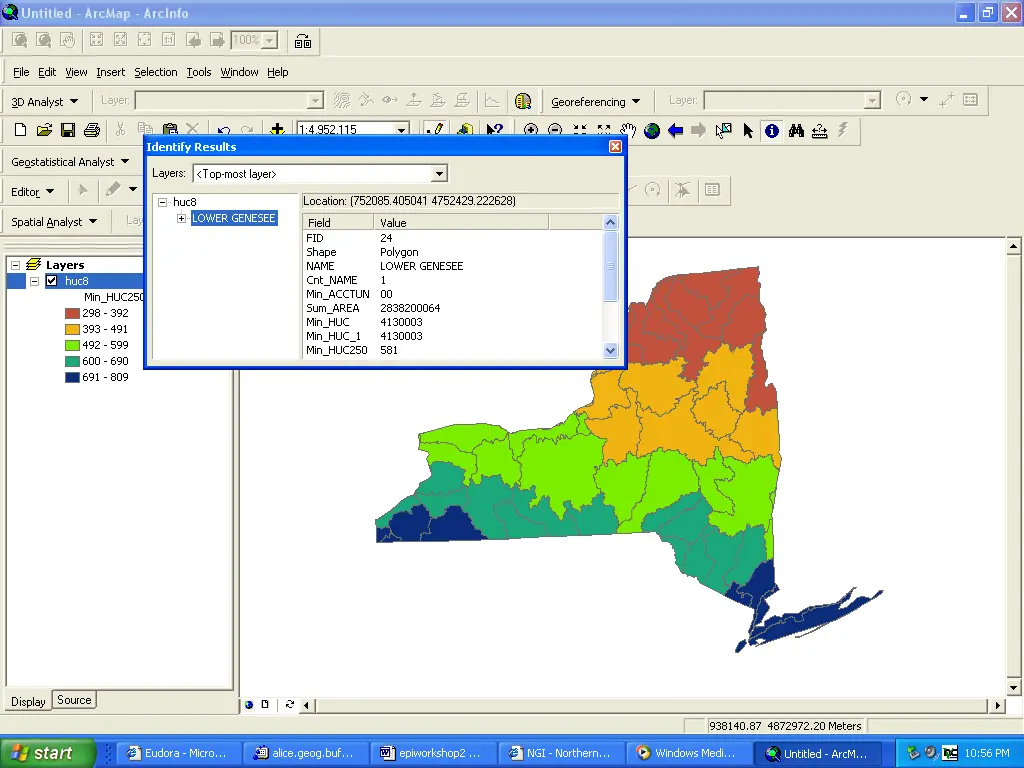This screenshot has height=768, width=1024.
Task: Go back to previous extent blue arrow
Action: (675, 131)
